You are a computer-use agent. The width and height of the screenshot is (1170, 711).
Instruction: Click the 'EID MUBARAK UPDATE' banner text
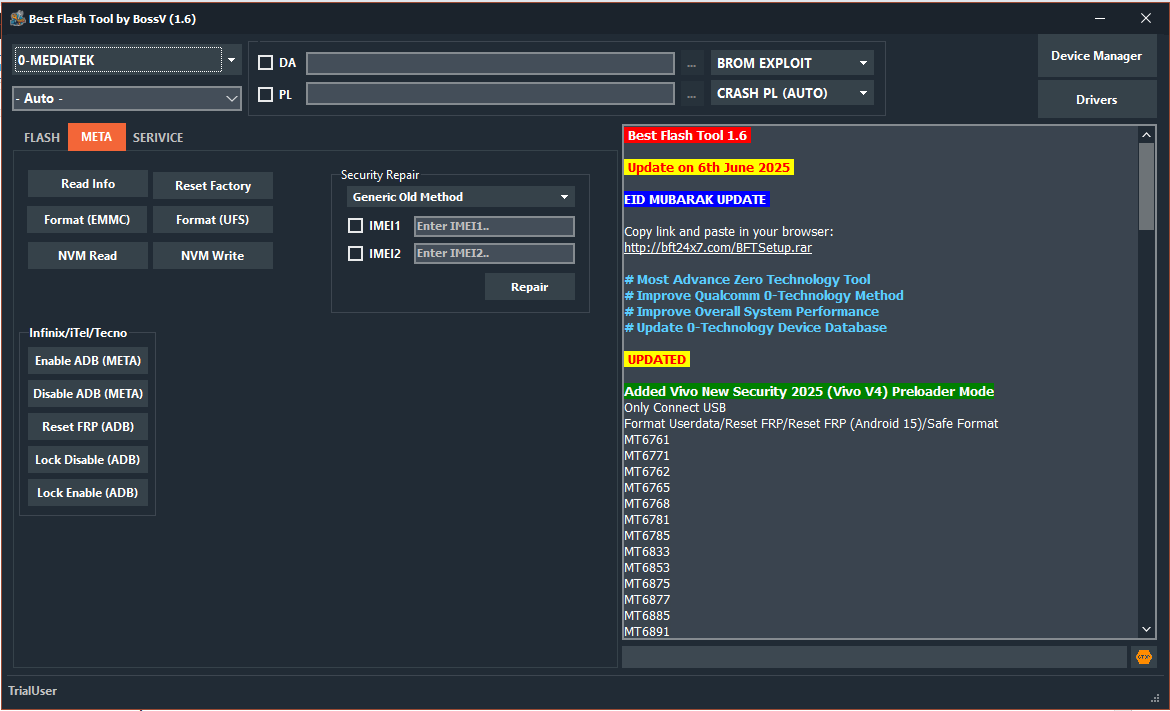(696, 200)
